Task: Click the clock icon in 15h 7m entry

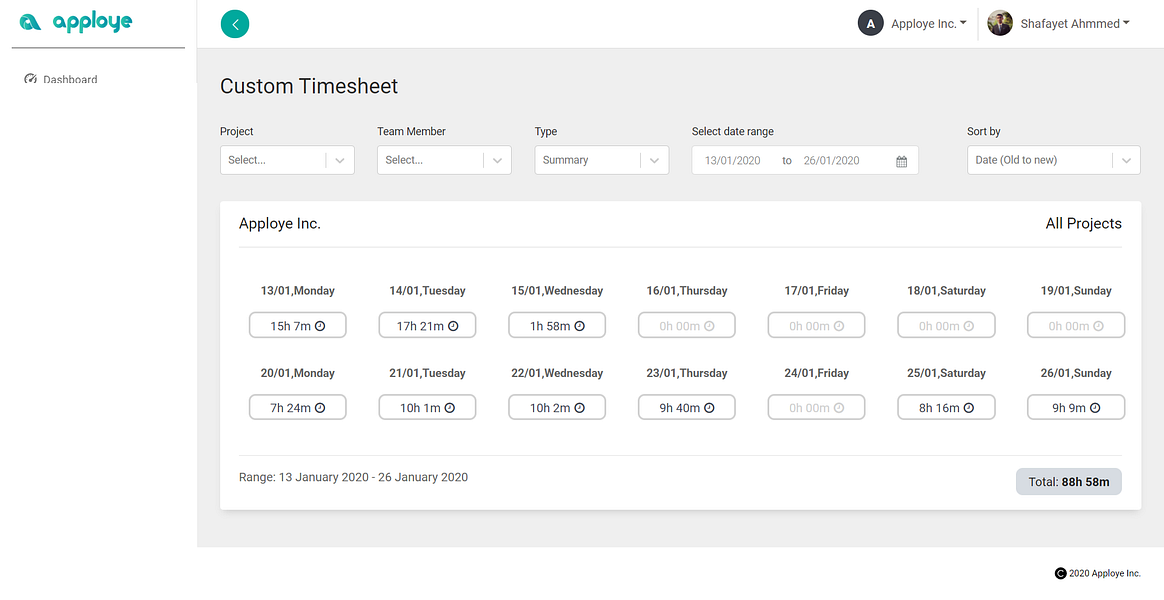Action: pos(320,325)
